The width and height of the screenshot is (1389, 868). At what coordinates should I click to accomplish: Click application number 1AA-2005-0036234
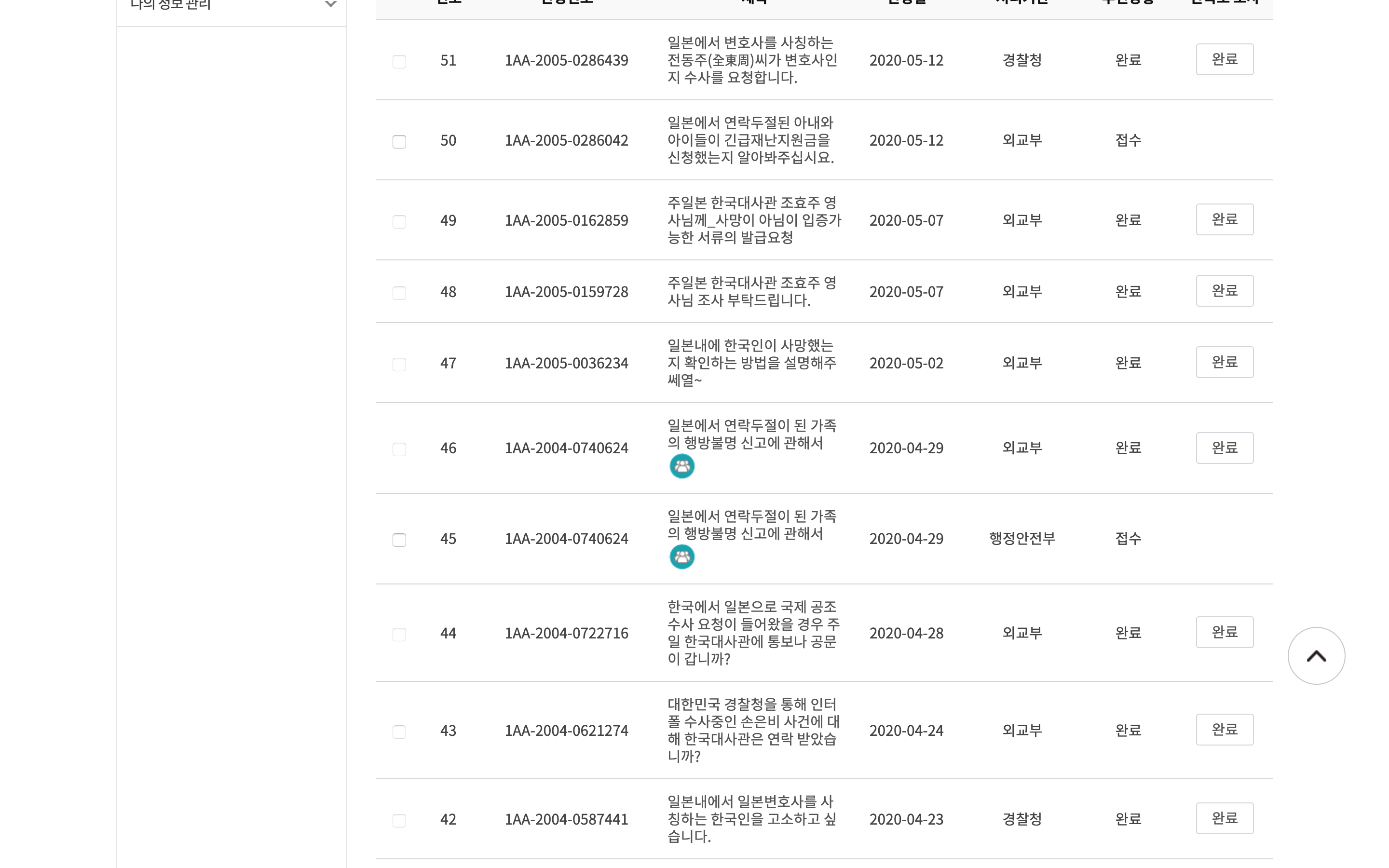click(x=567, y=364)
